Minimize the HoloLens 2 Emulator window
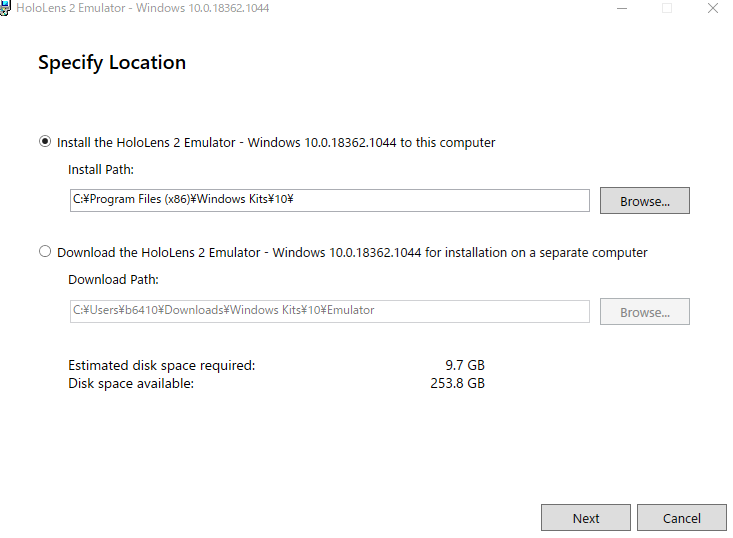This screenshot has height=538, width=733. (622, 8)
